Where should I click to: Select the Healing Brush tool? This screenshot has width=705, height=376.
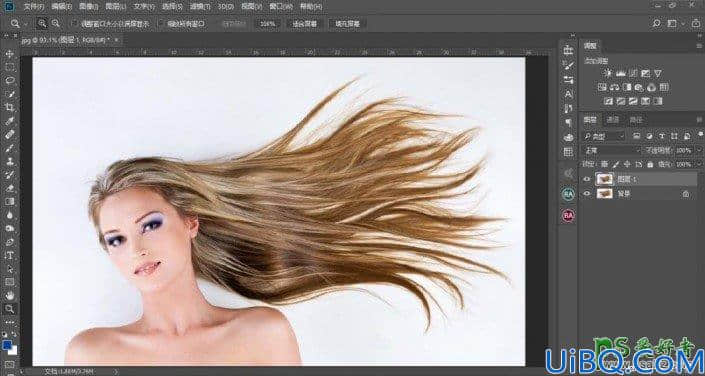(x=9, y=134)
